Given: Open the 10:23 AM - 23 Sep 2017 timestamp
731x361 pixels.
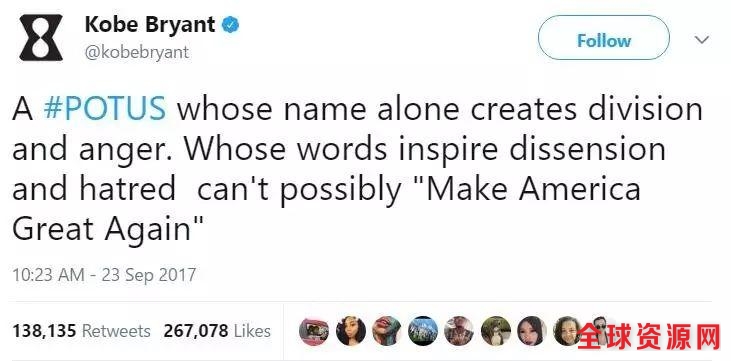Looking at the screenshot, I should pyautogui.click(x=104, y=274).
